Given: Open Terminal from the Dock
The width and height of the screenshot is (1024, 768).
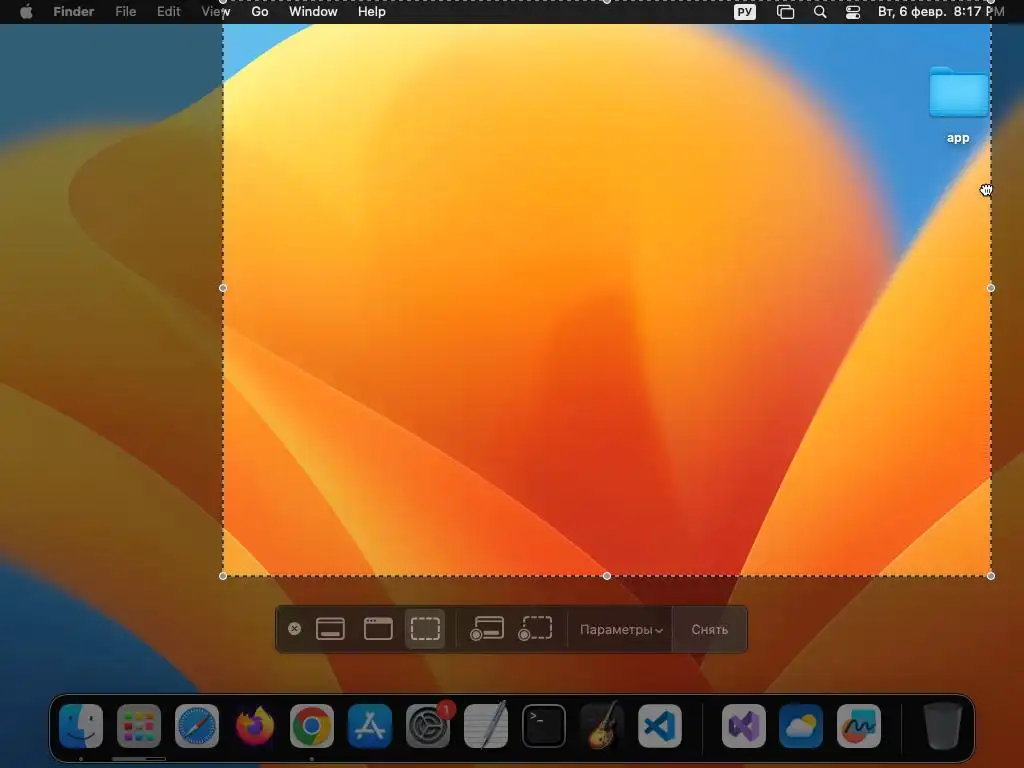Looking at the screenshot, I should tap(543, 726).
